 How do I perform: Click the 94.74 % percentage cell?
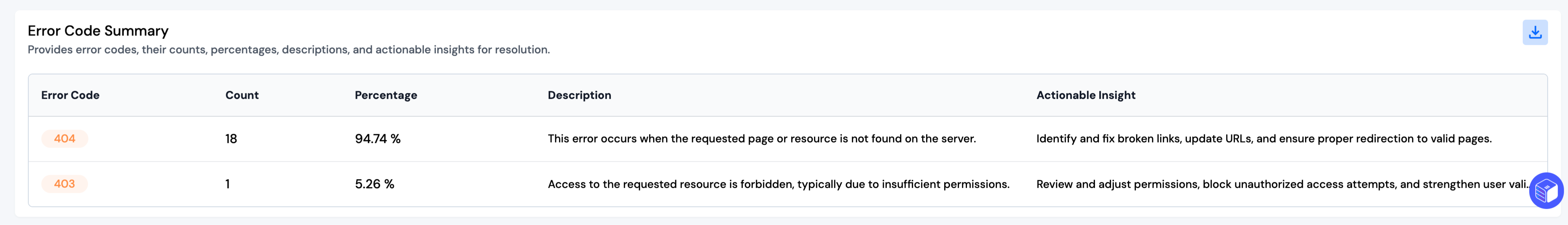tap(378, 139)
